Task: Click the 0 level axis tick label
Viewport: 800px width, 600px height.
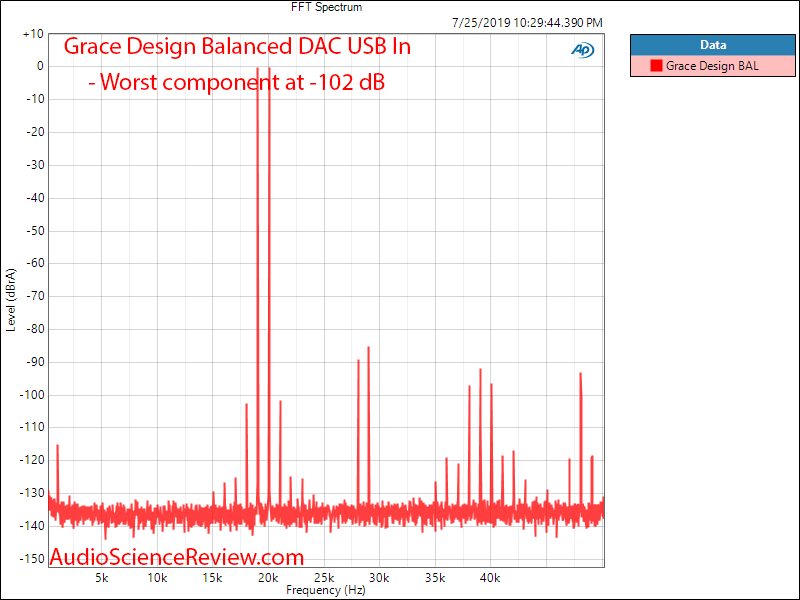Action: (x=40, y=66)
